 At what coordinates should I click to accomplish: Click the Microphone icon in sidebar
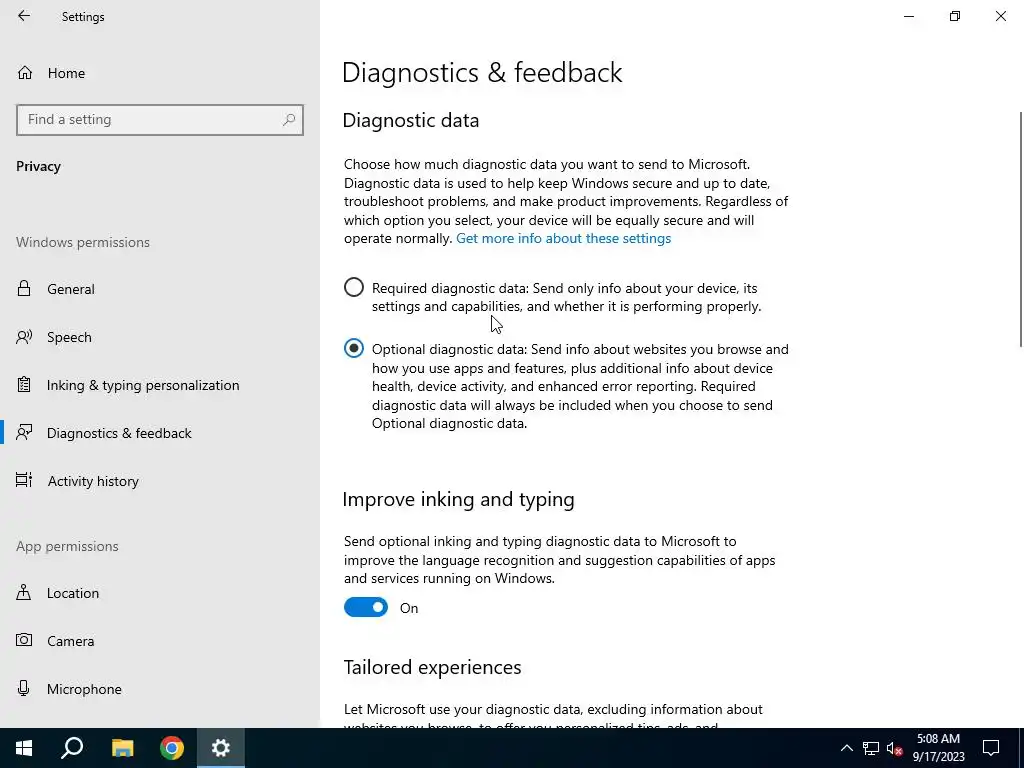tap(24, 688)
